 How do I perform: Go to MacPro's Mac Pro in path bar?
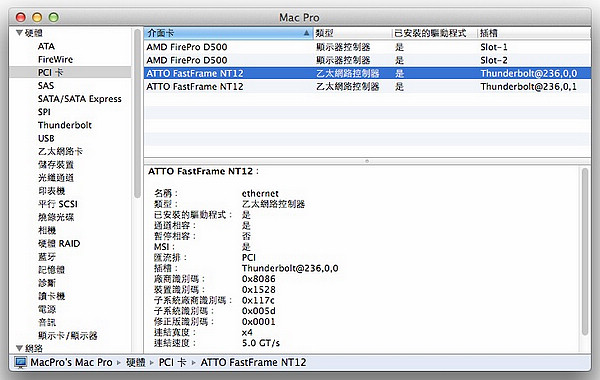pos(71,362)
